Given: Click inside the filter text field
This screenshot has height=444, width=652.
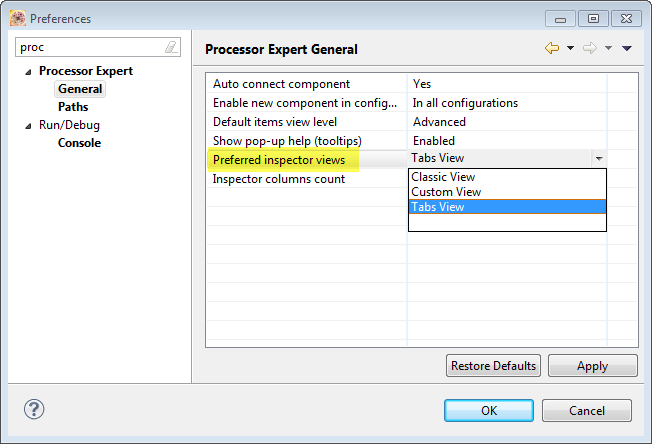Looking at the screenshot, I should click(90, 47).
